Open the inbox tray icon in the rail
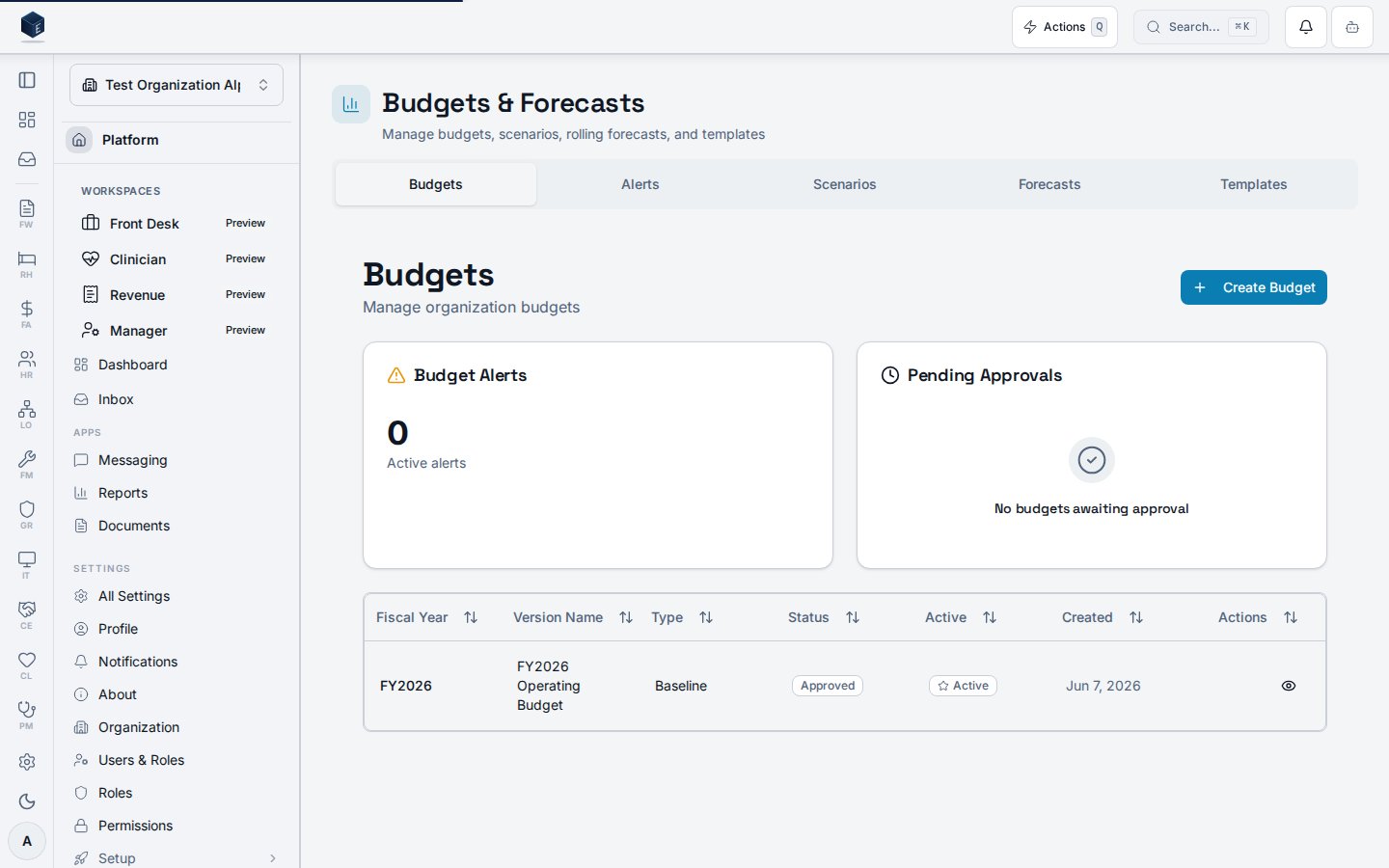This screenshot has height=868, width=1389. tap(27, 159)
